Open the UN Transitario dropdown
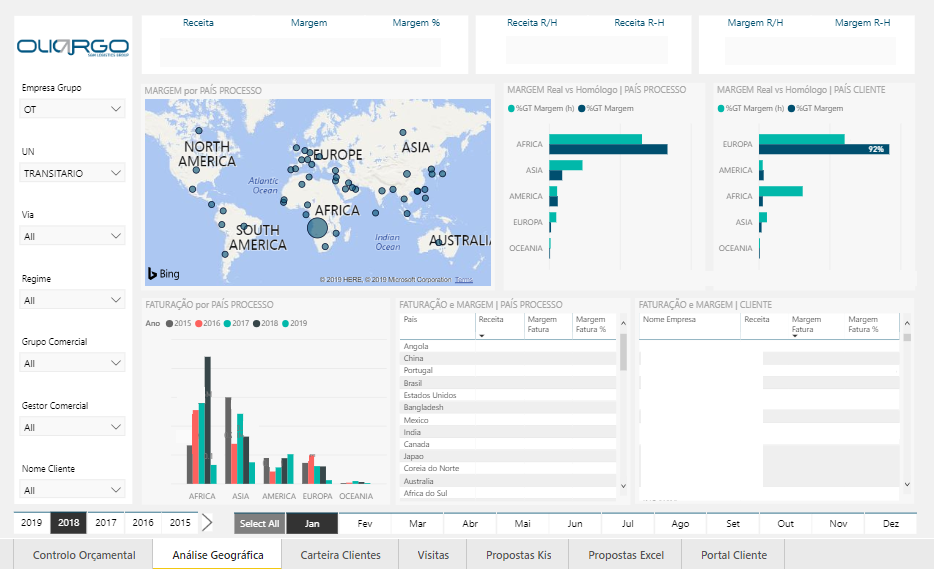This screenshot has width=934, height=569. 73,173
